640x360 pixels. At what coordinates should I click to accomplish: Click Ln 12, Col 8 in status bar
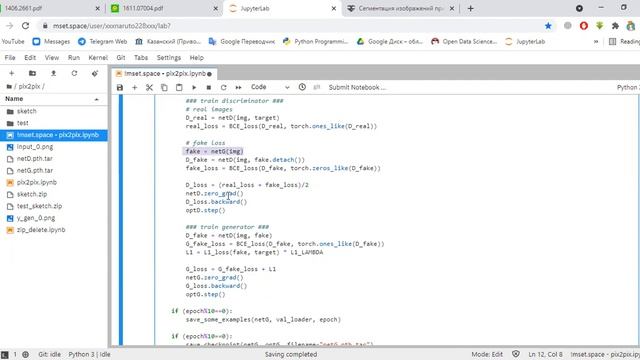point(545,354)
